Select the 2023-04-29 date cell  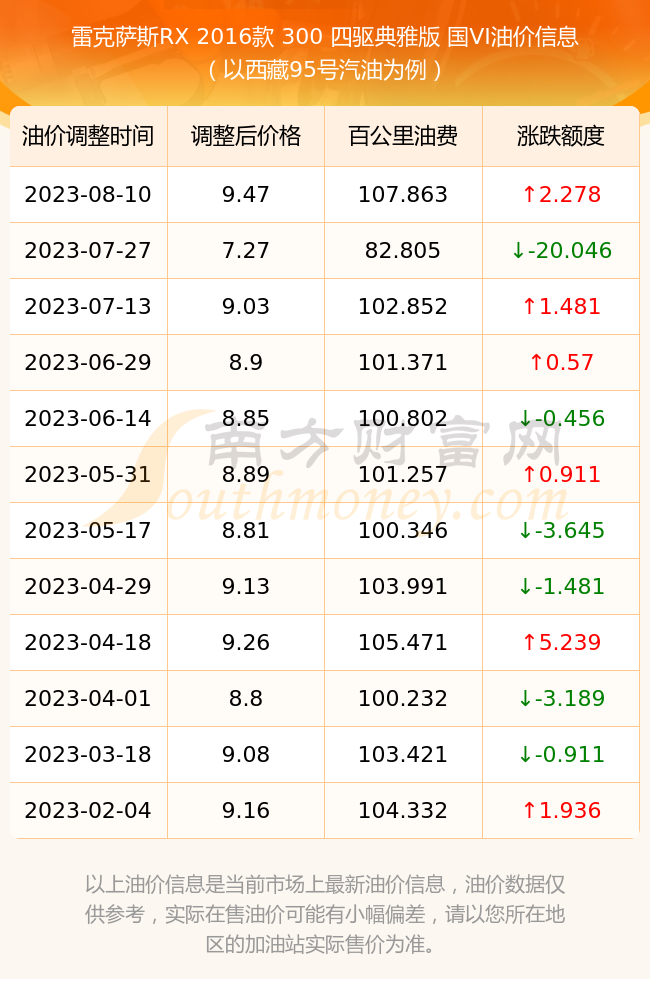(x=88, y=587)
